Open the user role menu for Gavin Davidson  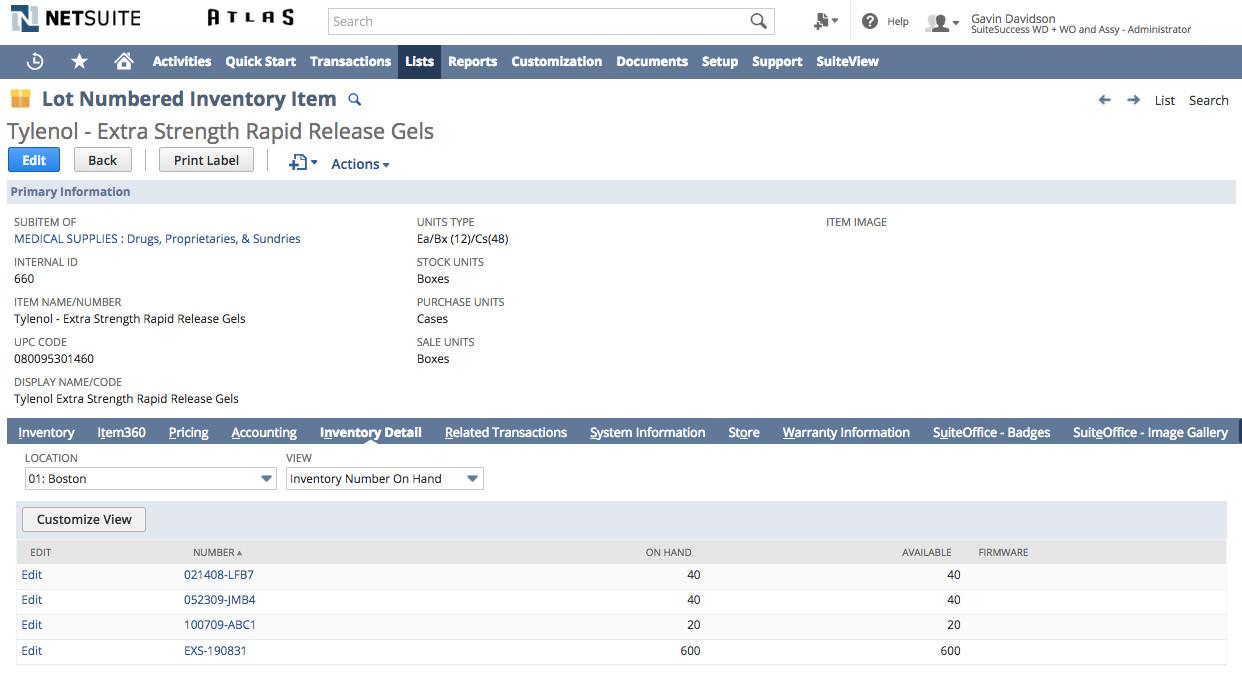[943, 22]
